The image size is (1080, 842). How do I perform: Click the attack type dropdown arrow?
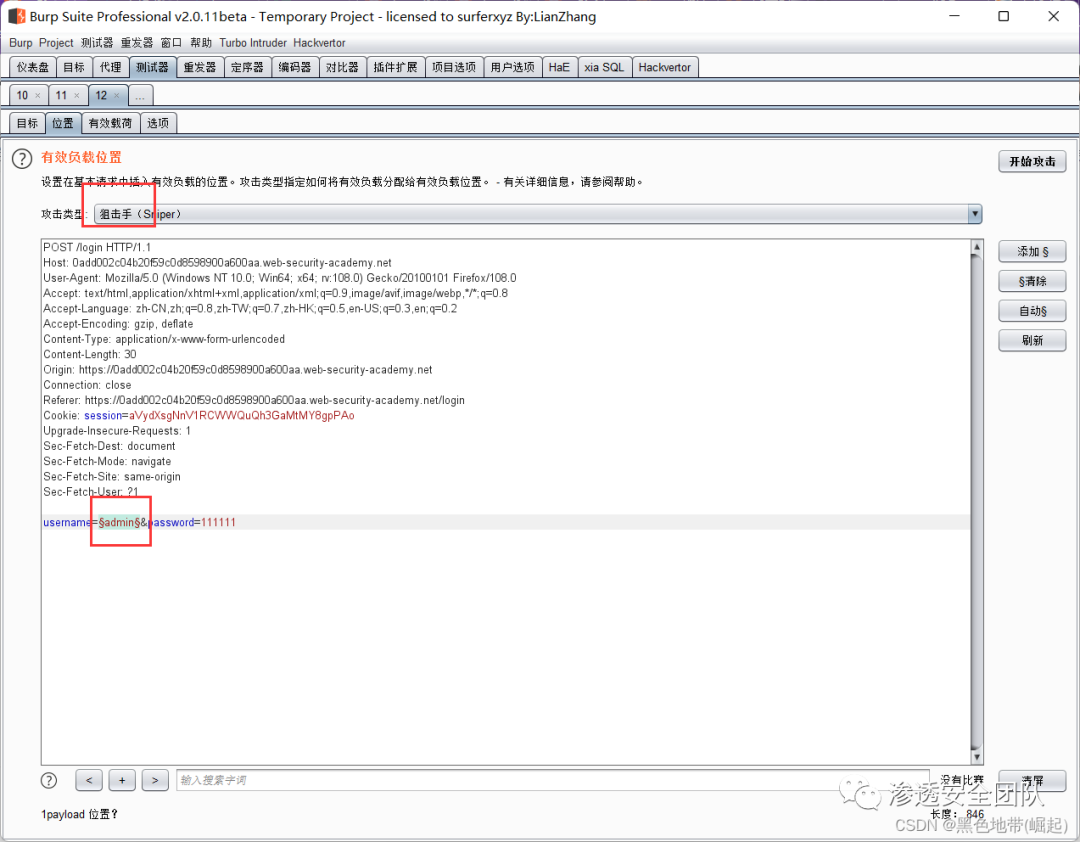coord(974,214)
